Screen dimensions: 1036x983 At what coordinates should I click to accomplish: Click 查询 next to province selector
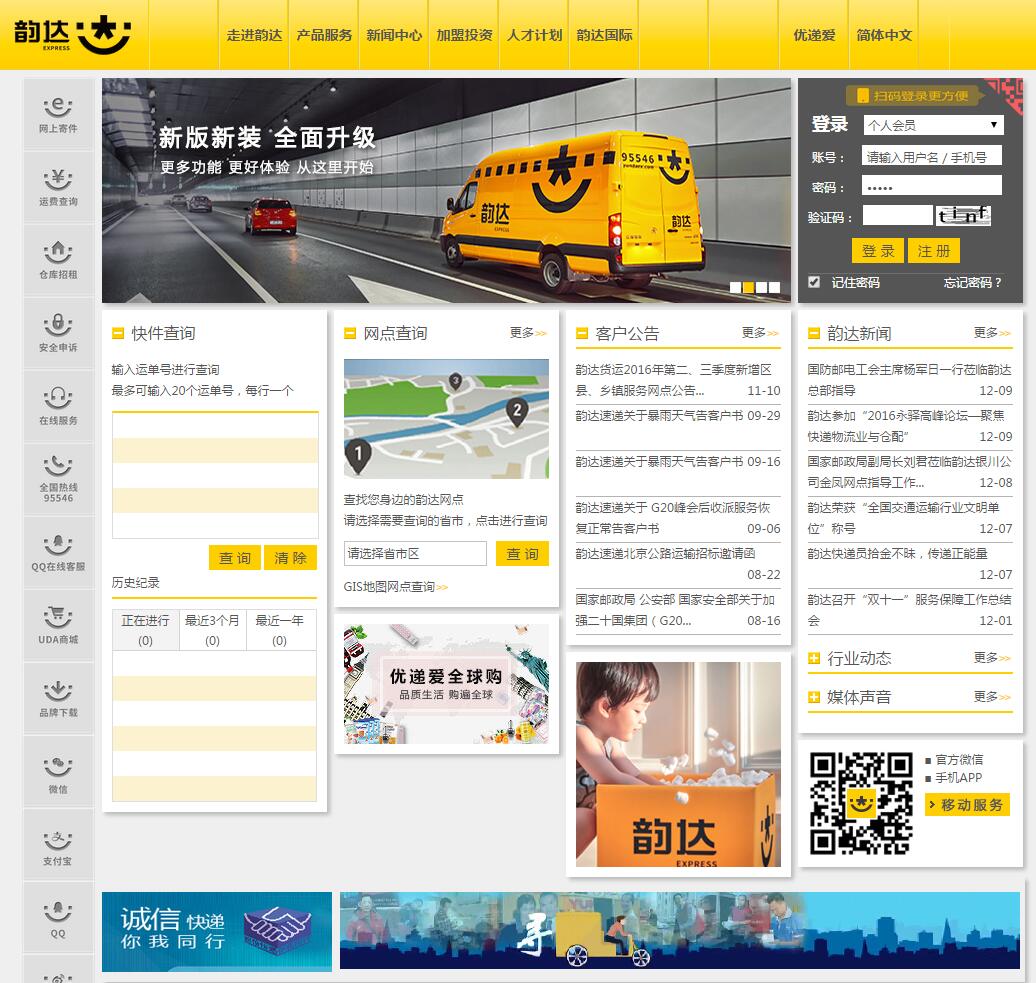tap(523, 554)
